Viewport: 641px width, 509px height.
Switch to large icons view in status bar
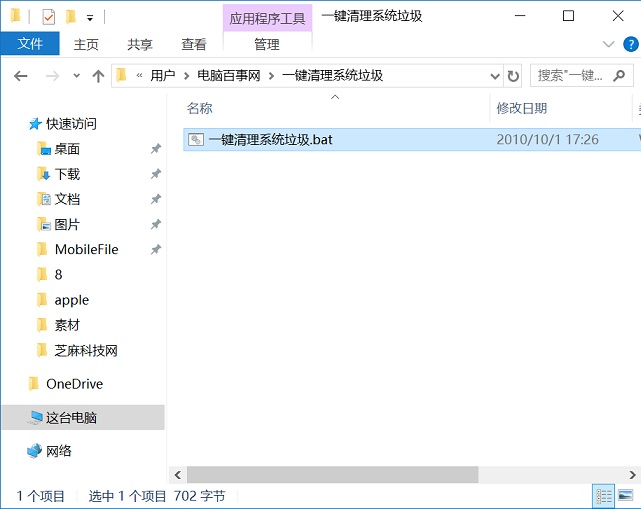tap(625, 496)
